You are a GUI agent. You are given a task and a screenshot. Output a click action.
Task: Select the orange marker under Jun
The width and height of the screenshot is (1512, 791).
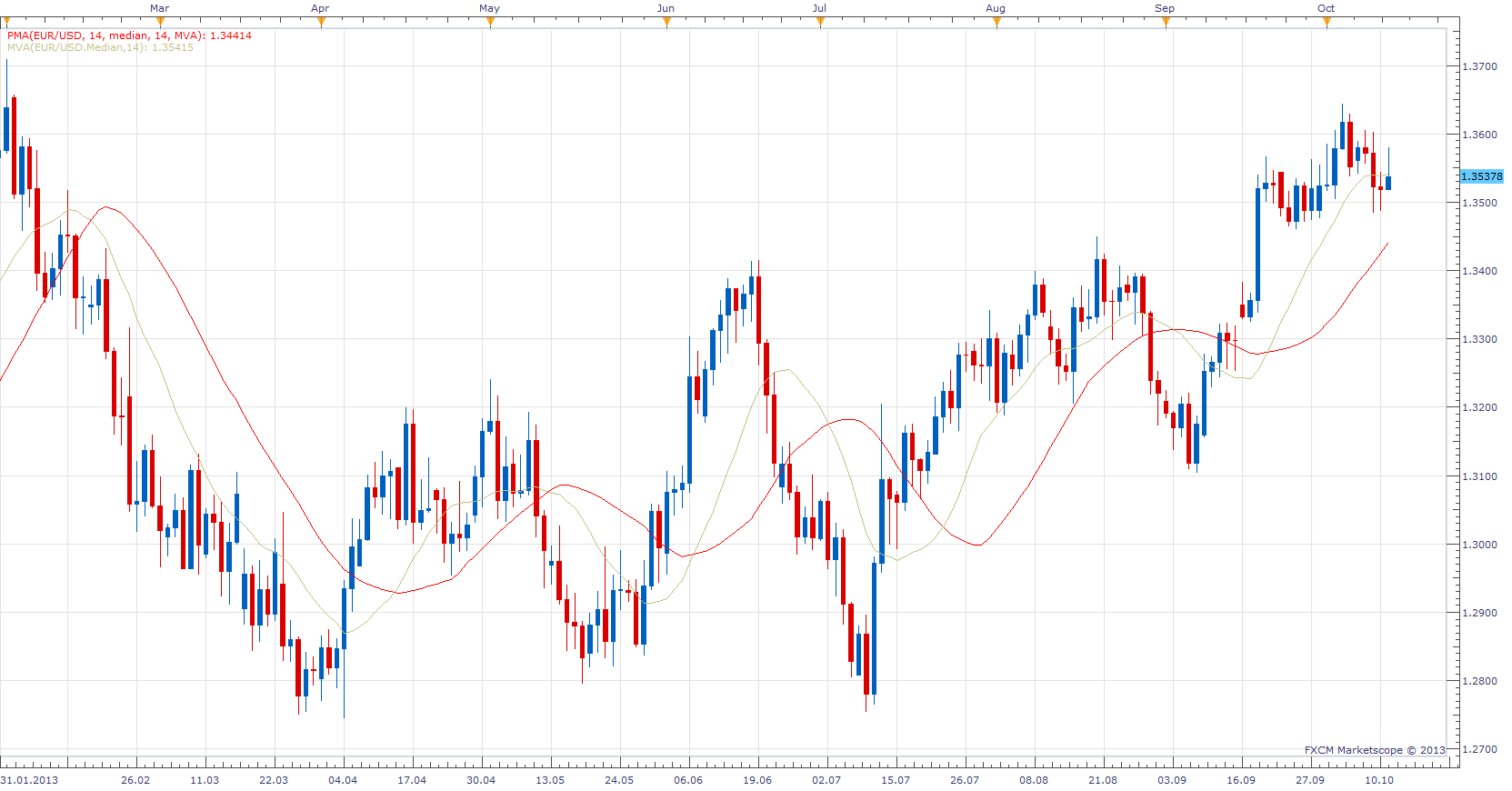667,22
